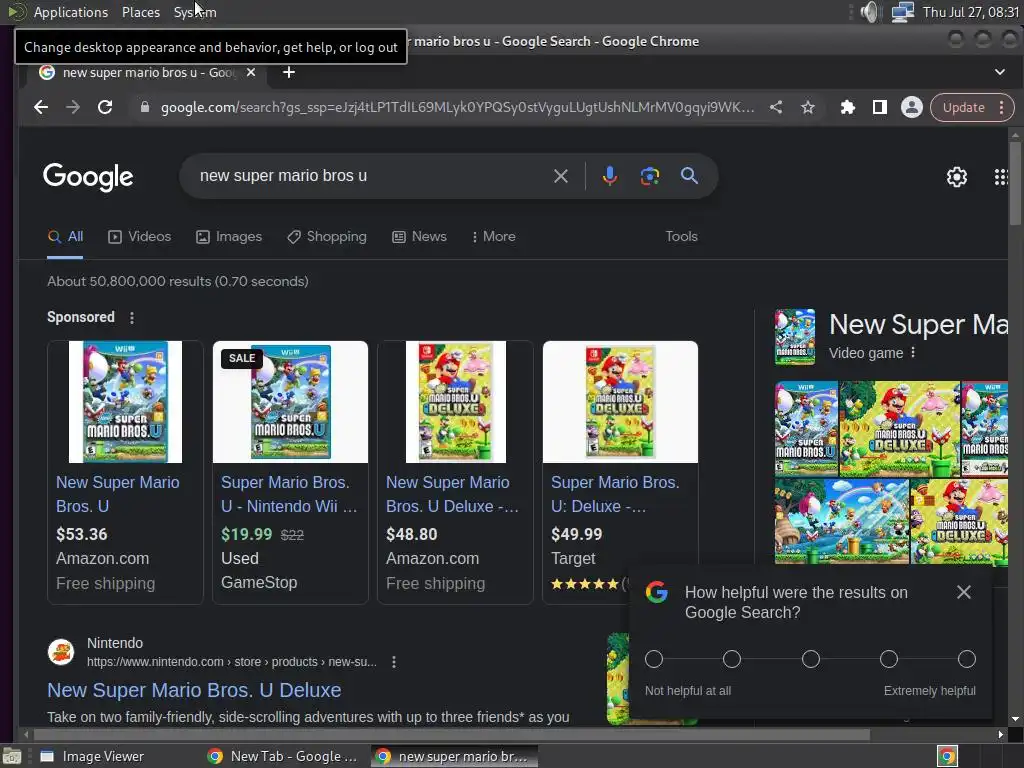
Task: Select the fourth survey rating circle
Action: 889,659
